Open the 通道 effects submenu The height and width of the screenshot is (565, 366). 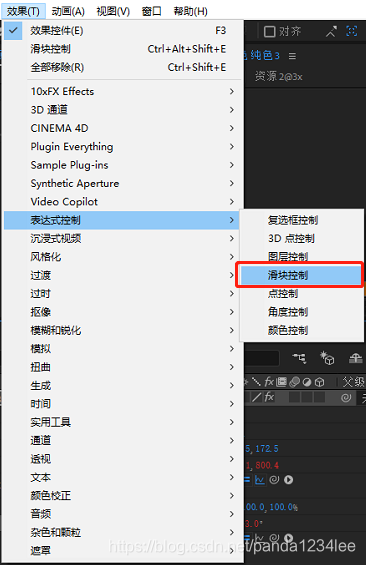pos(122,441)
